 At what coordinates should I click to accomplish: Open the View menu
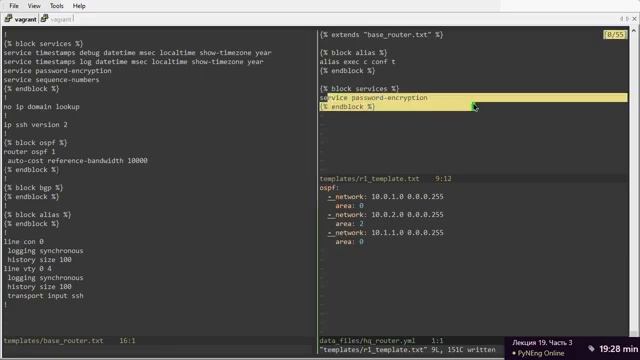click(34, 6)
